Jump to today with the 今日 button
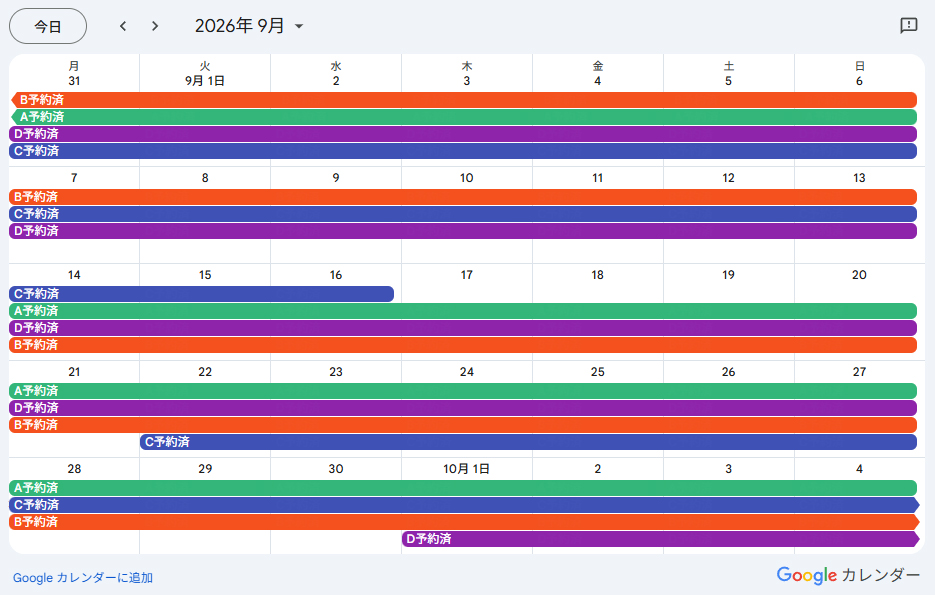This screenshot has height=595, width=935. [48, 26]
